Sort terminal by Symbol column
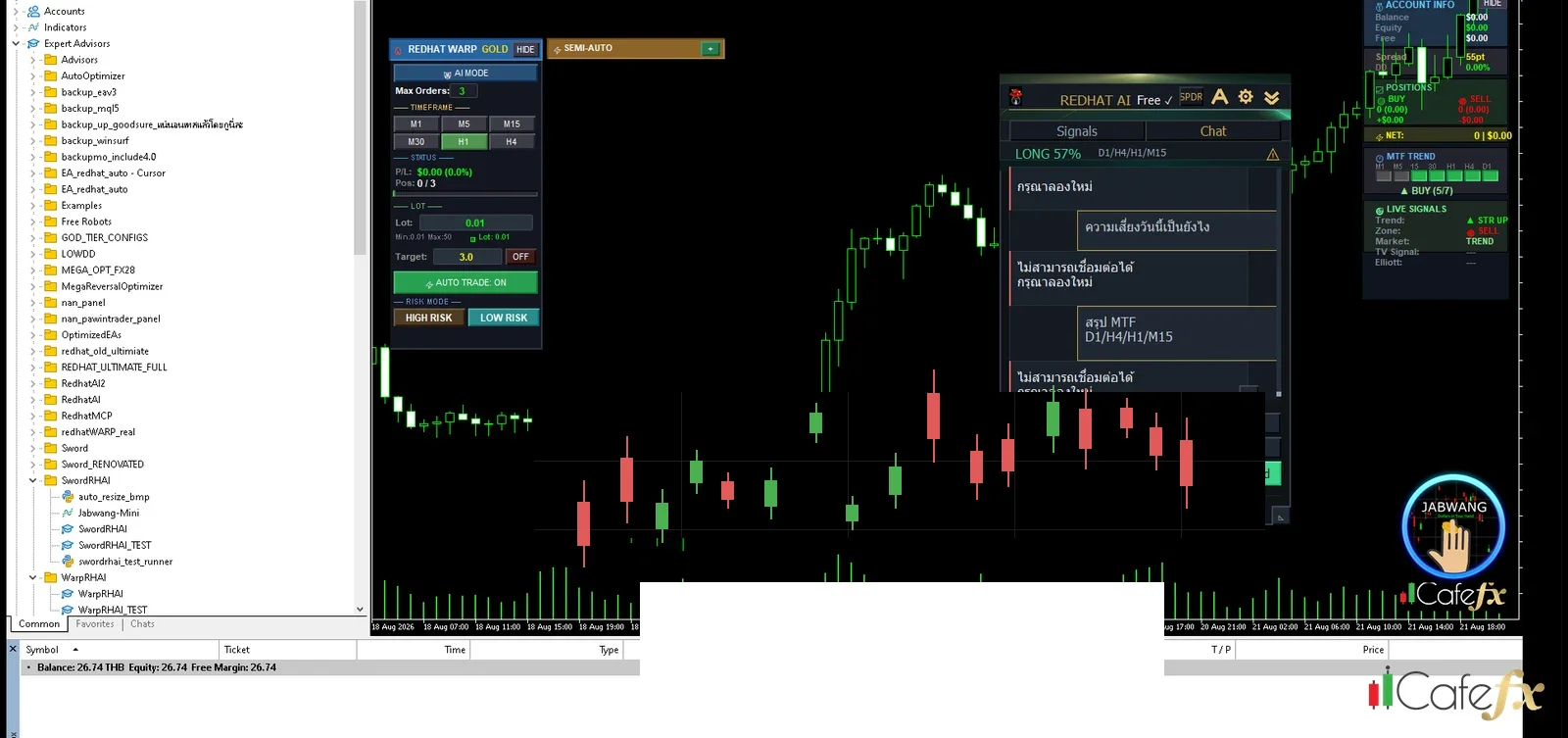The height and width of the screenshot is (738, 1568). pyautogui.click(x=119, y=650)
